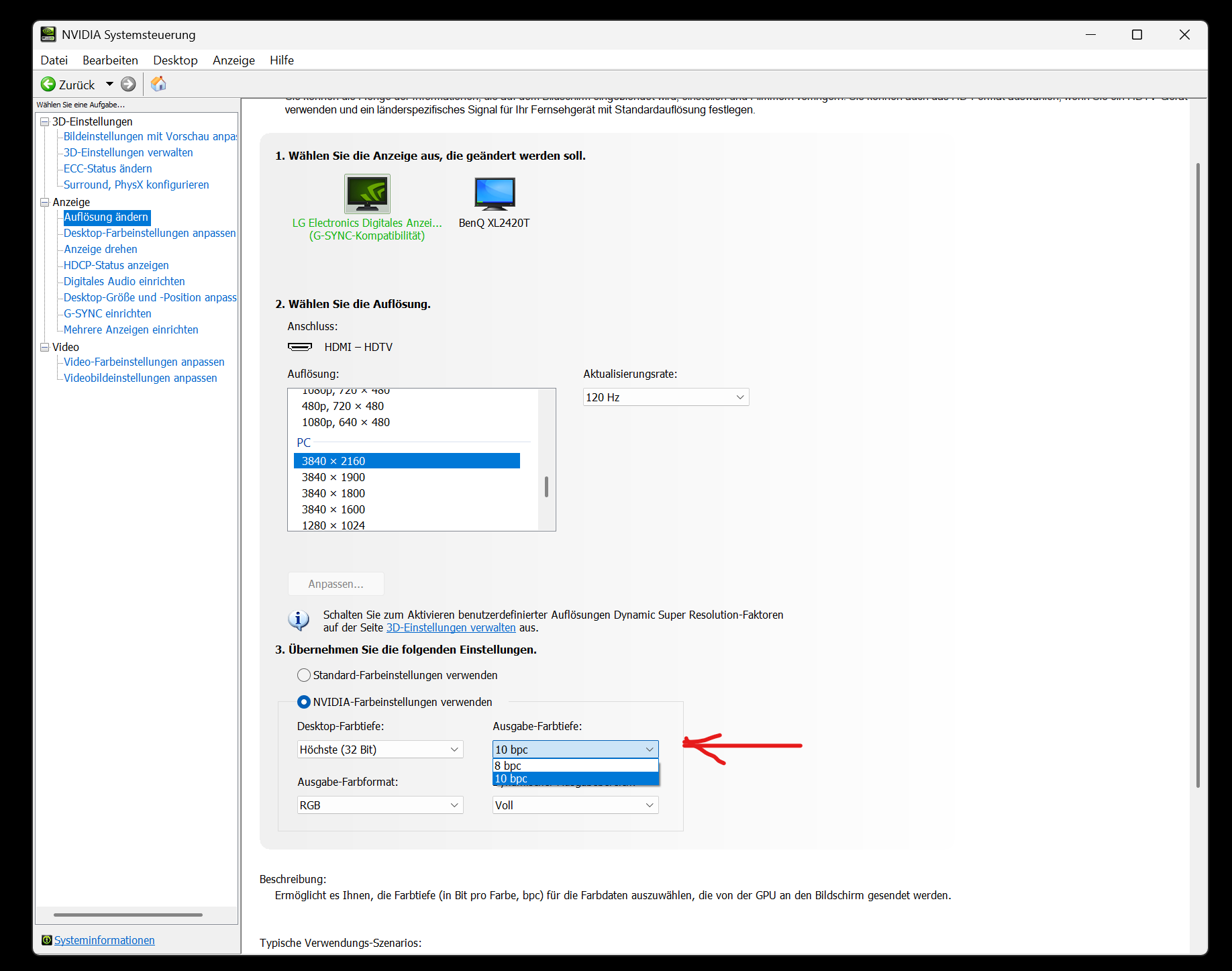
Task: Click the green Zurück back arrow icon
Action: point(48,85)
